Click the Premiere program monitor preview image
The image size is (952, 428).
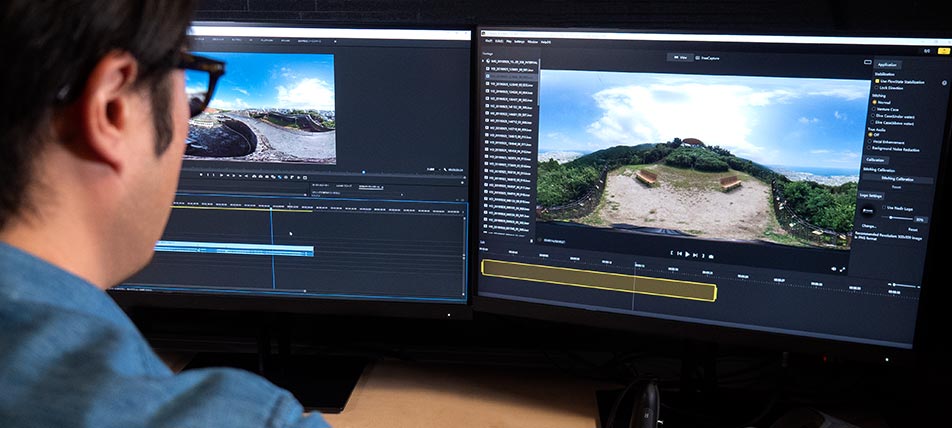coord(259,108)
